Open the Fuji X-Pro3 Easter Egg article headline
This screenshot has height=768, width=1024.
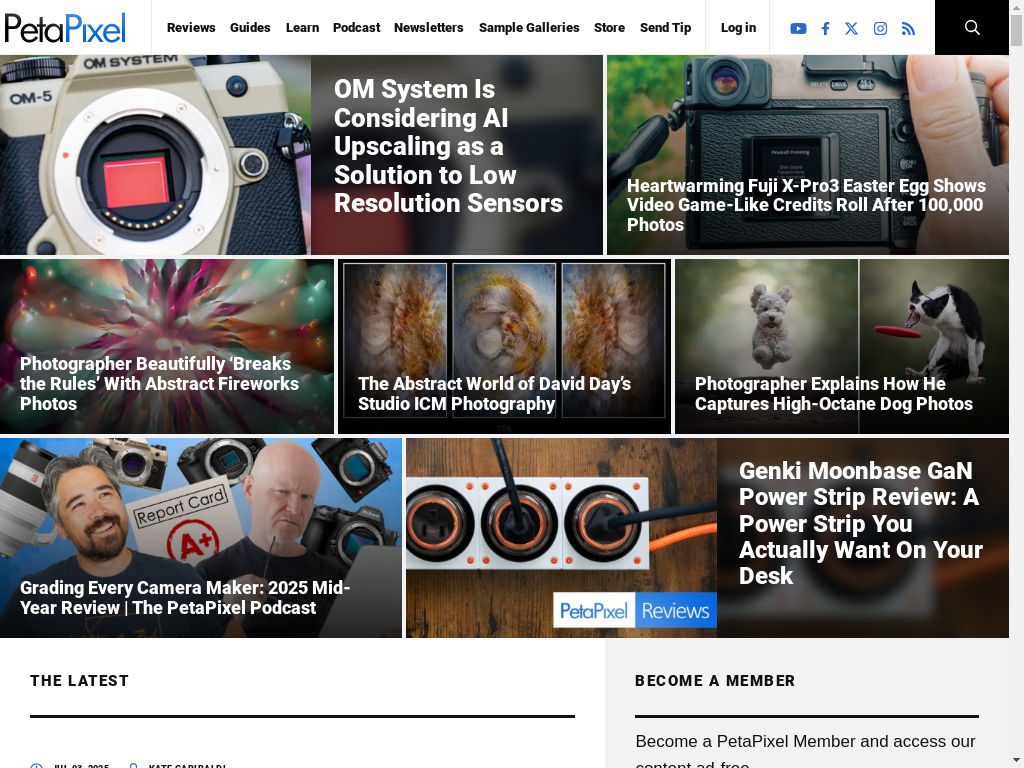pos(807,205)
